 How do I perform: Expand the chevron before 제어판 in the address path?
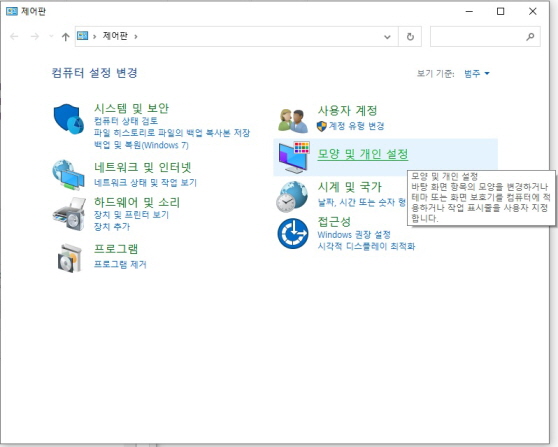point(94,36)
